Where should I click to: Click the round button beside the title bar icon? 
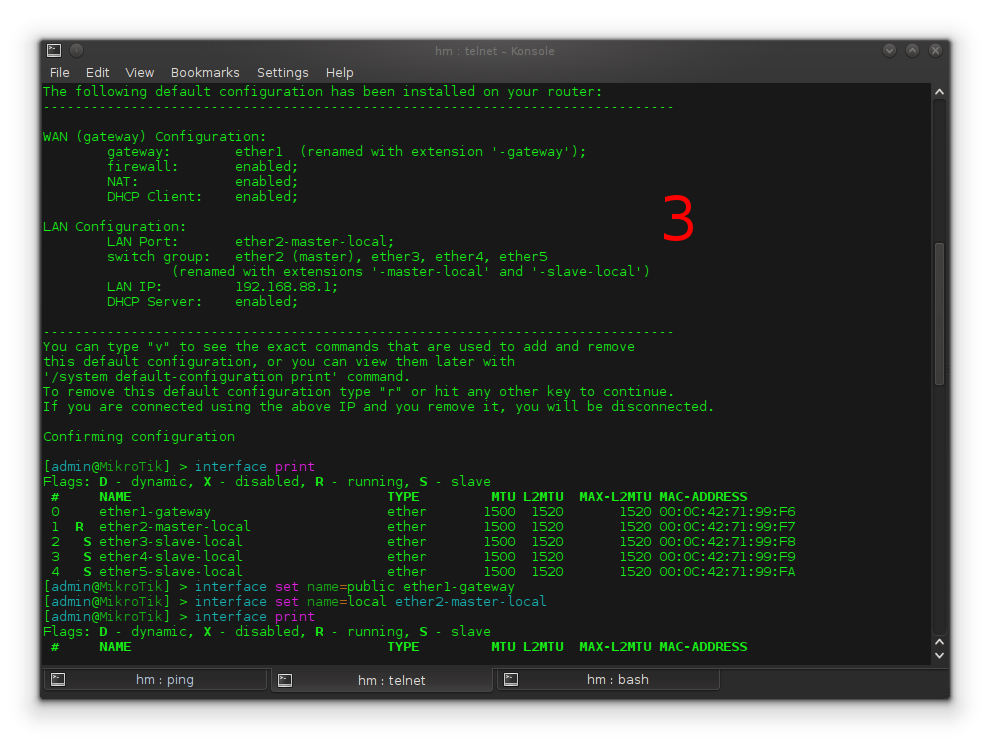(76, 48)
